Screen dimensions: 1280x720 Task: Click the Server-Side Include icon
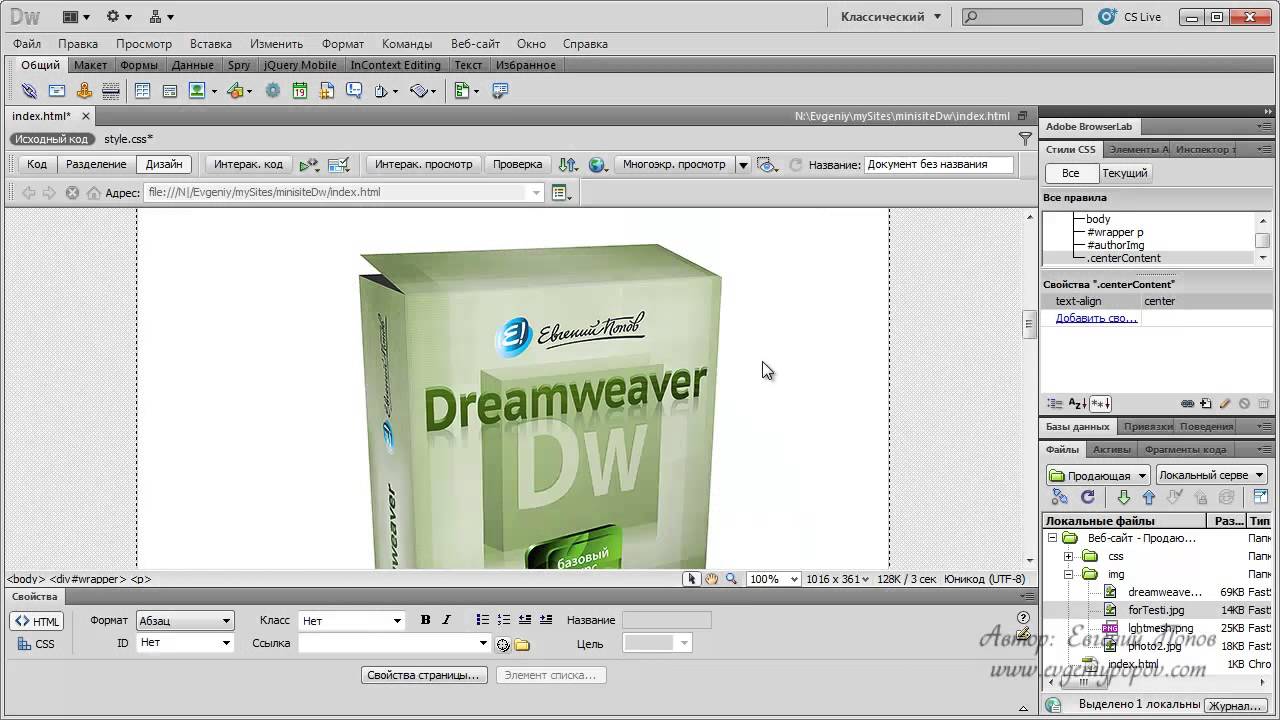coord(326,91)
